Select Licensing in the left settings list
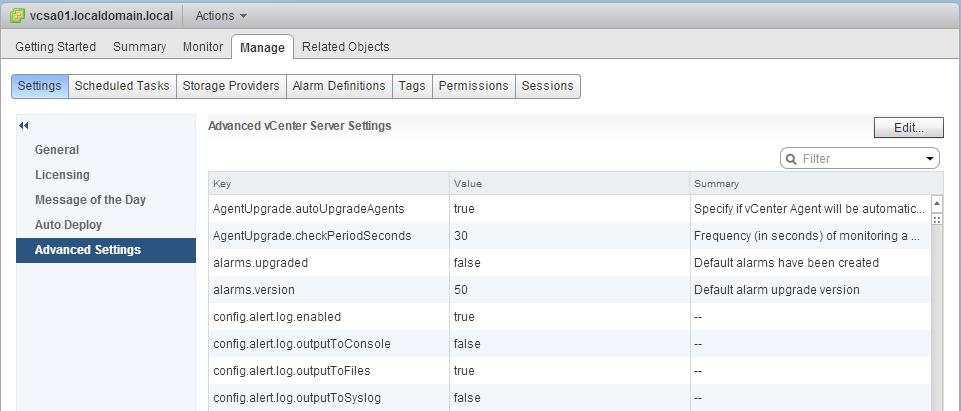 click(62, 175)
